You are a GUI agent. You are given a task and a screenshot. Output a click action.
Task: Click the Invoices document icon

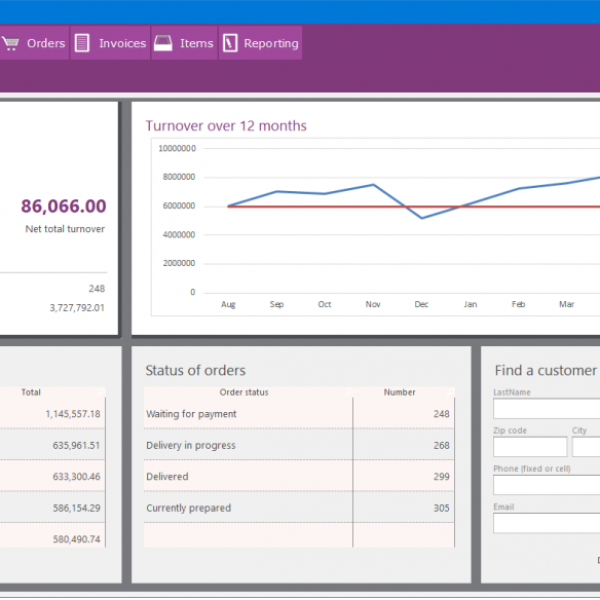[82, 43]
